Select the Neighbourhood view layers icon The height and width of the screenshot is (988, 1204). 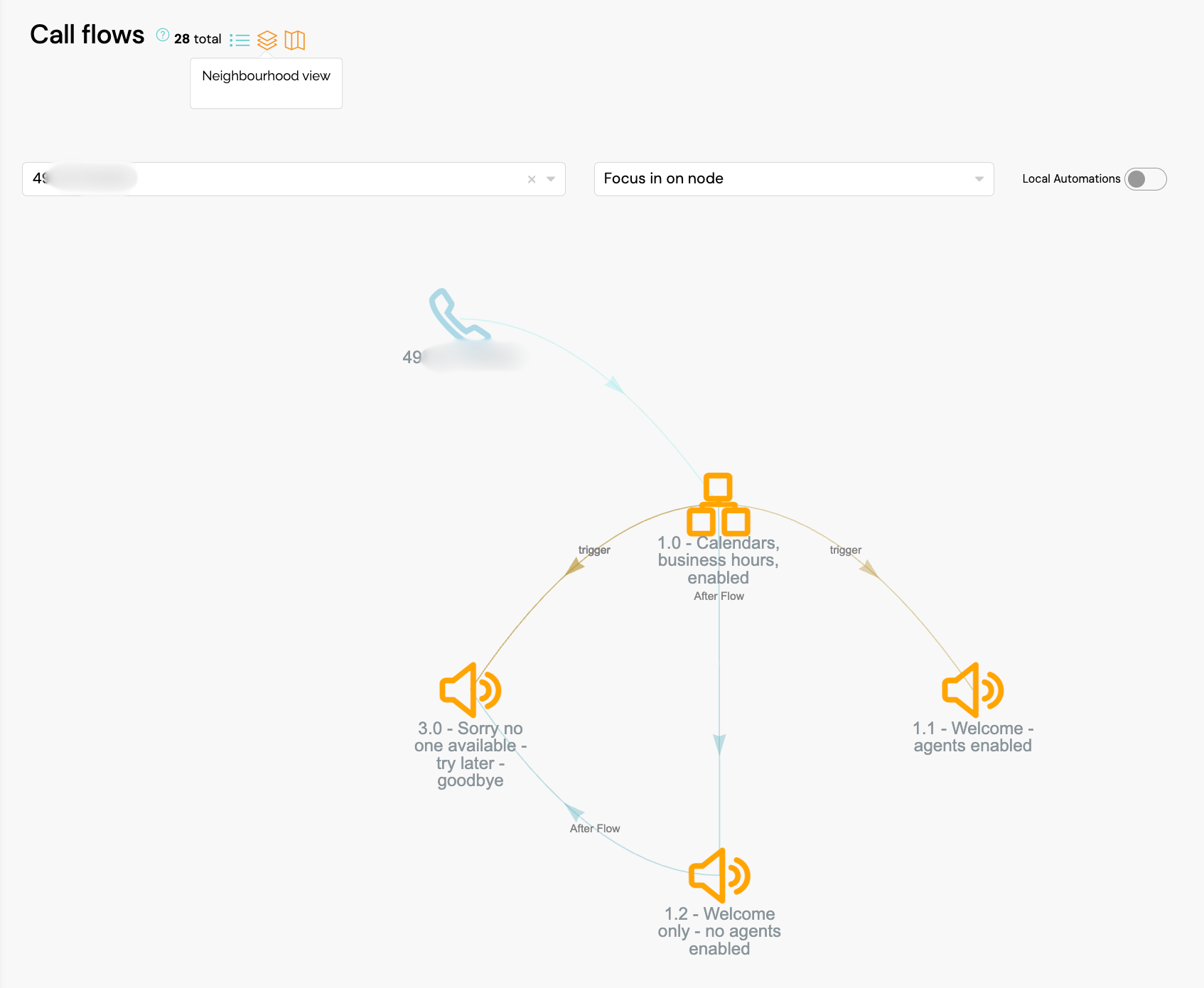pyautogui.click(x=267, y=40)
